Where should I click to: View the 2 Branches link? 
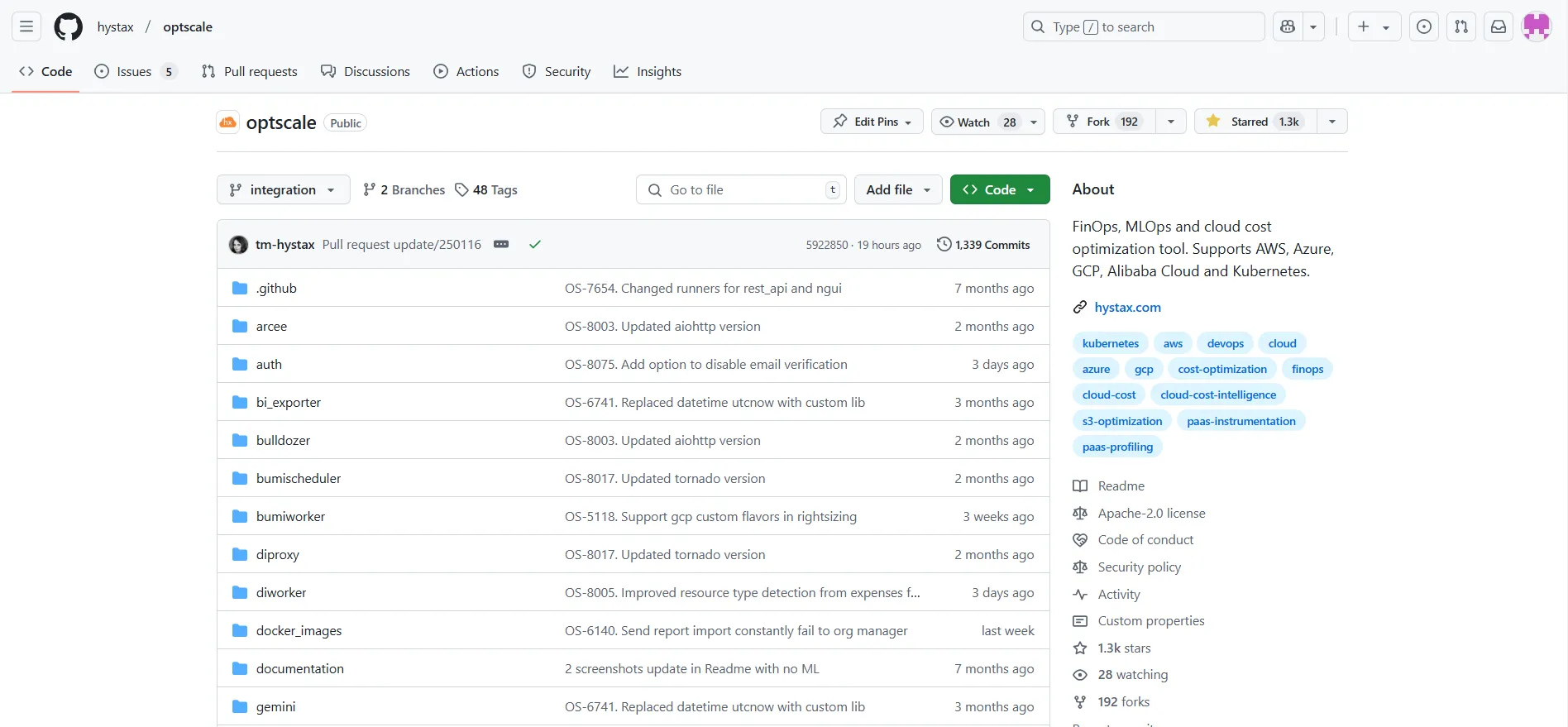(x=404, y=189)
